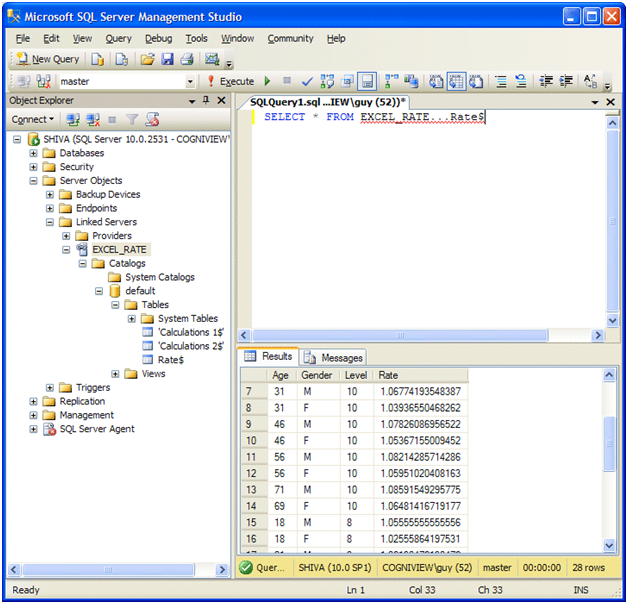Click the Comment Out Selected Lines icon
The width and height of the screenshot is (628, 604).
coord(501,82)
